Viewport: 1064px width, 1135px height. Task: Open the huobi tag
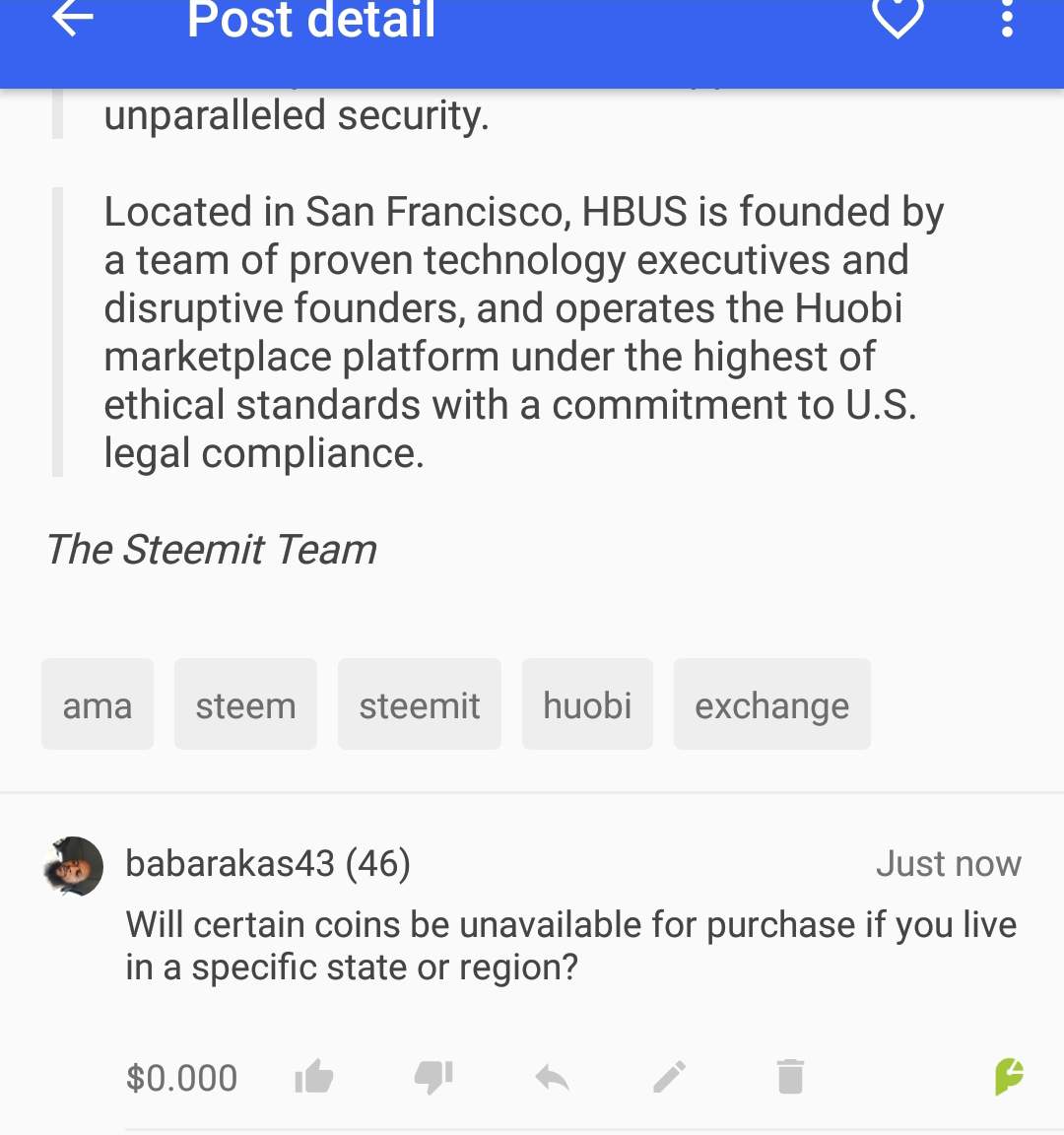click(x=587, y=704)
